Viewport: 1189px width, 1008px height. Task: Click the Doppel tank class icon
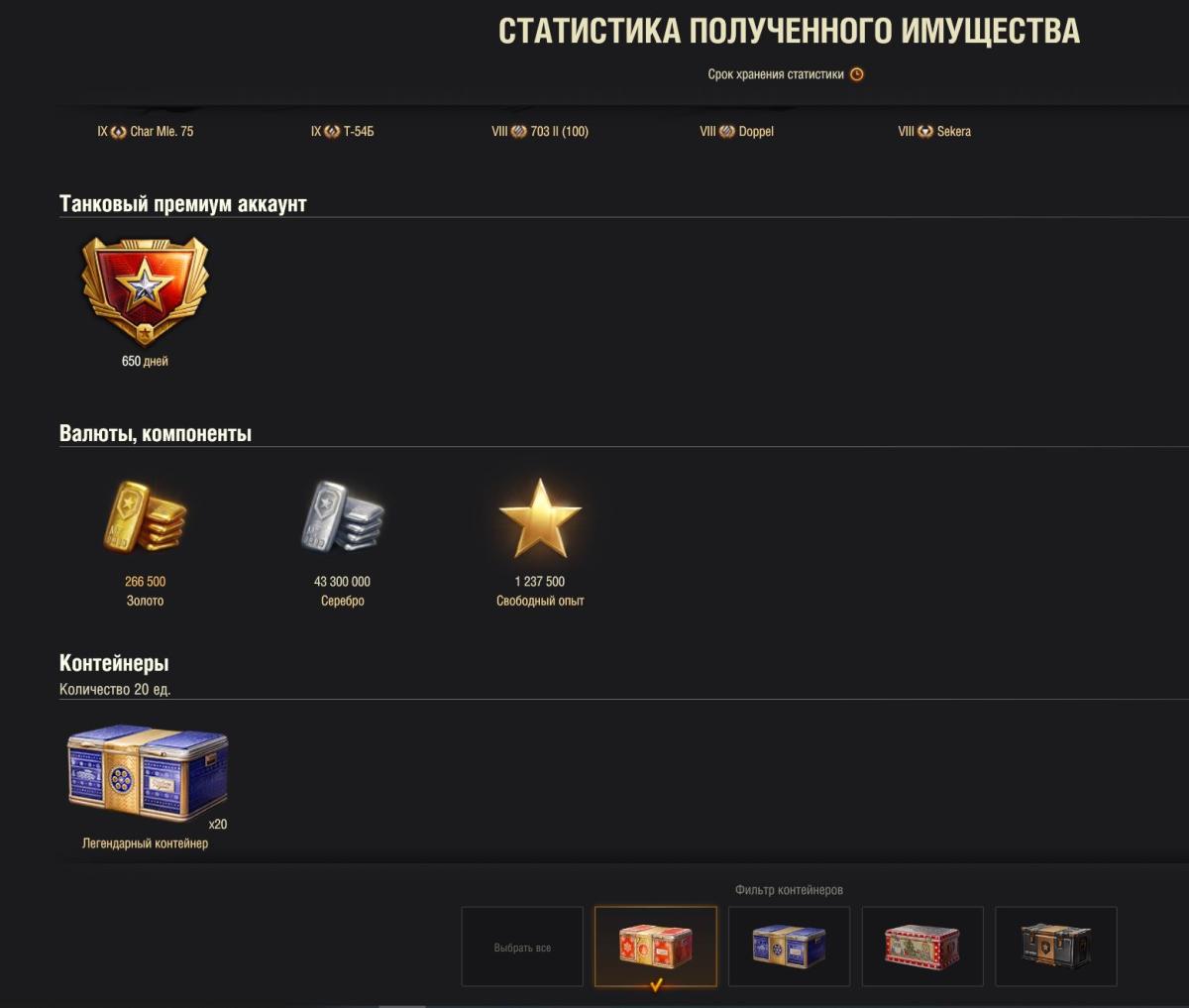click(x=727, y=132)
